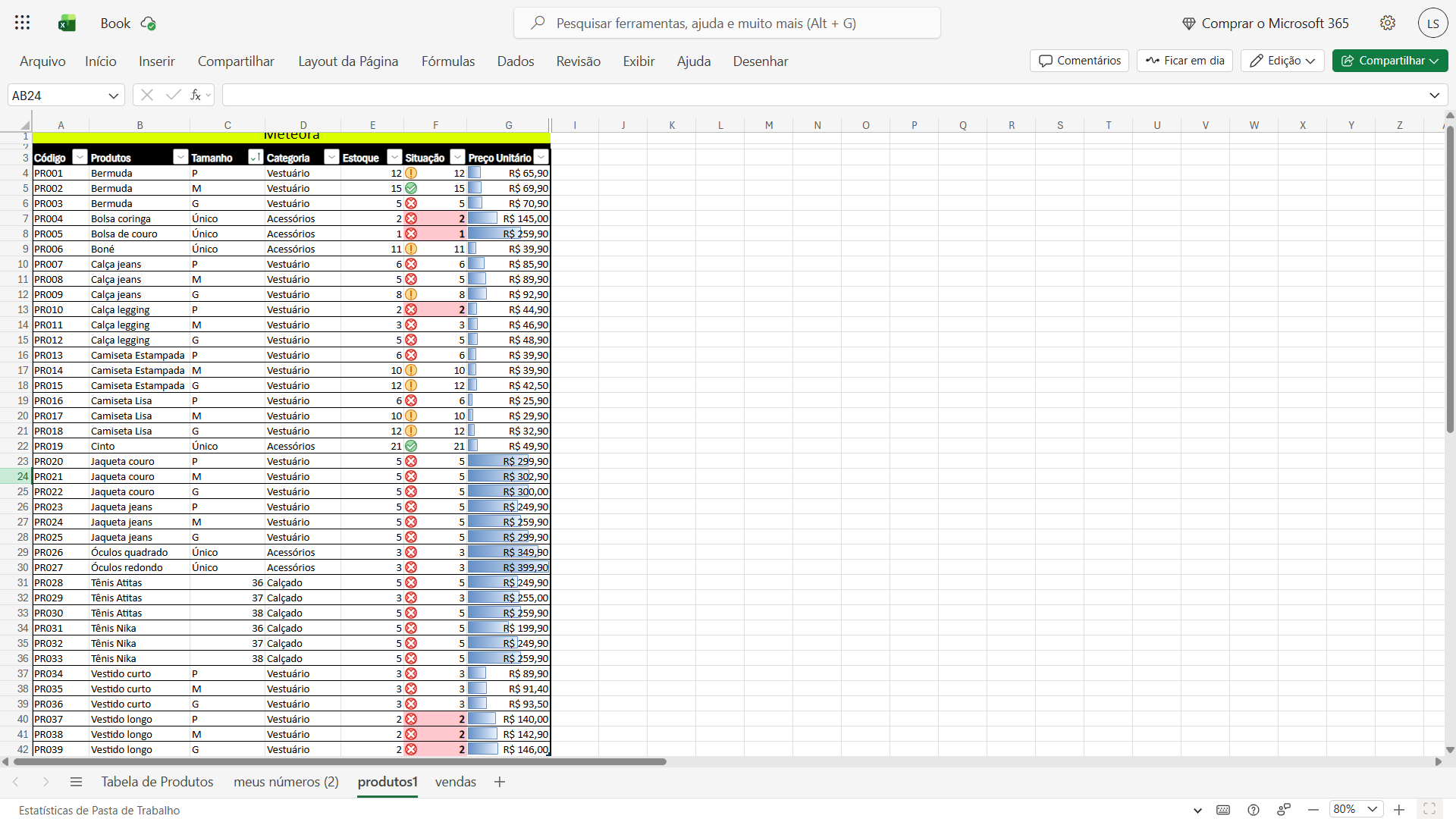Click the Comentários button
The height and width of the screenshot is (819, 1456).
pos(1079,61)
